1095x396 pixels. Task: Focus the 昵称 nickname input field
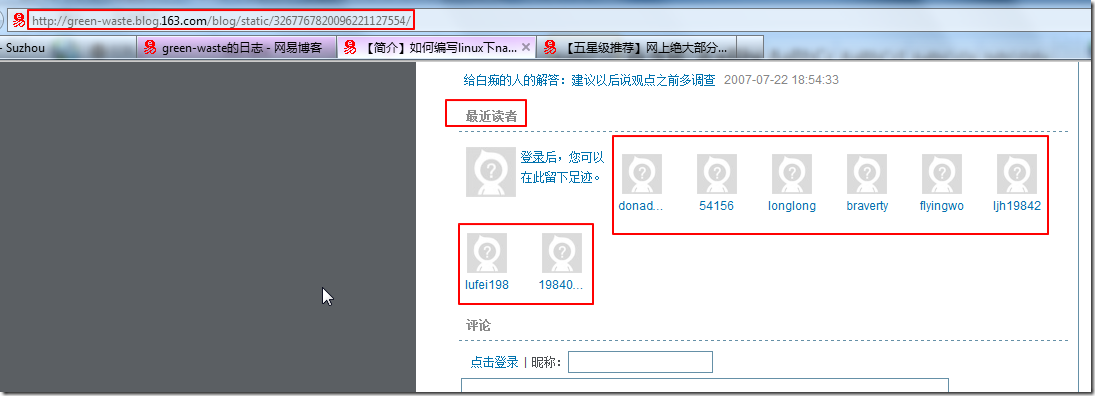pyautogui.click(x=640, y=362)
